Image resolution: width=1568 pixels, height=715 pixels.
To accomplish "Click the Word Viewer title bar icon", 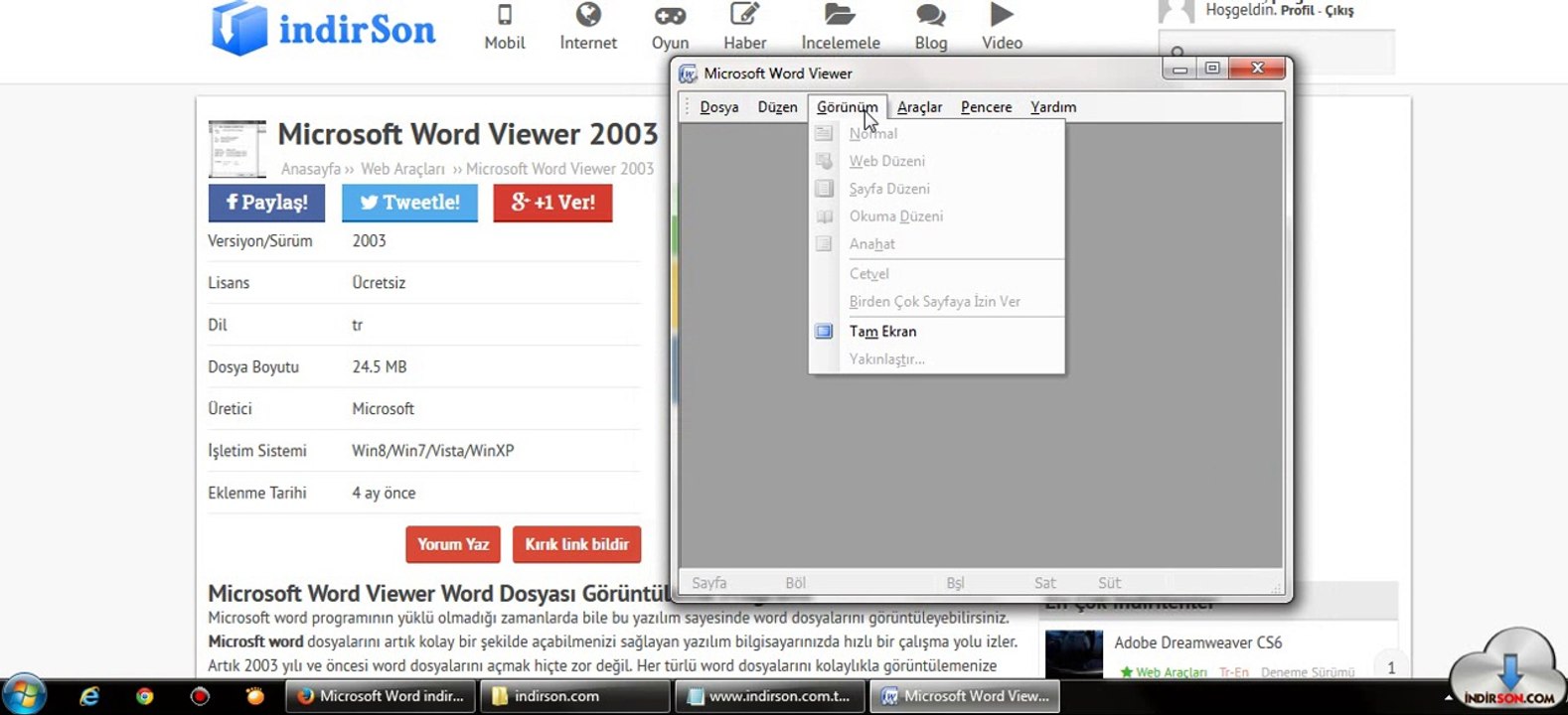I will tap(688, 73).
